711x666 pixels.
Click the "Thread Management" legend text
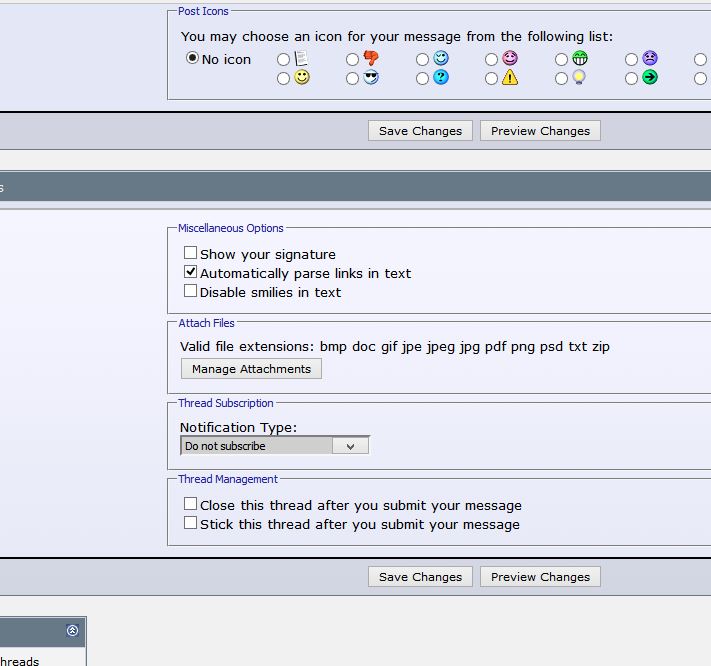pyautogui.click(x=228, y=479)
